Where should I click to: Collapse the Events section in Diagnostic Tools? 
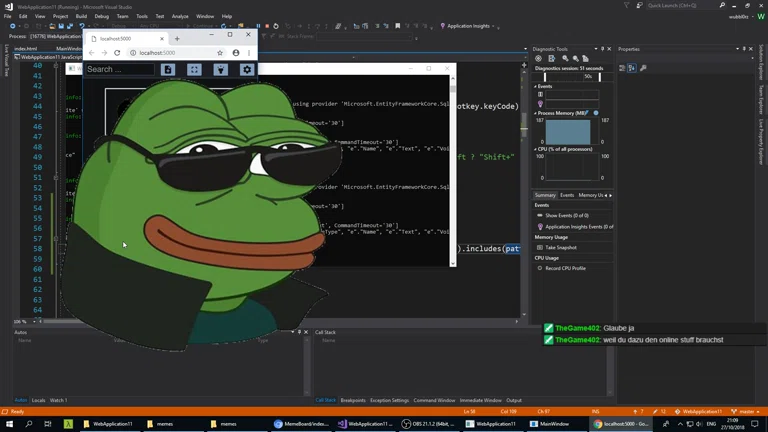point(535,86)
